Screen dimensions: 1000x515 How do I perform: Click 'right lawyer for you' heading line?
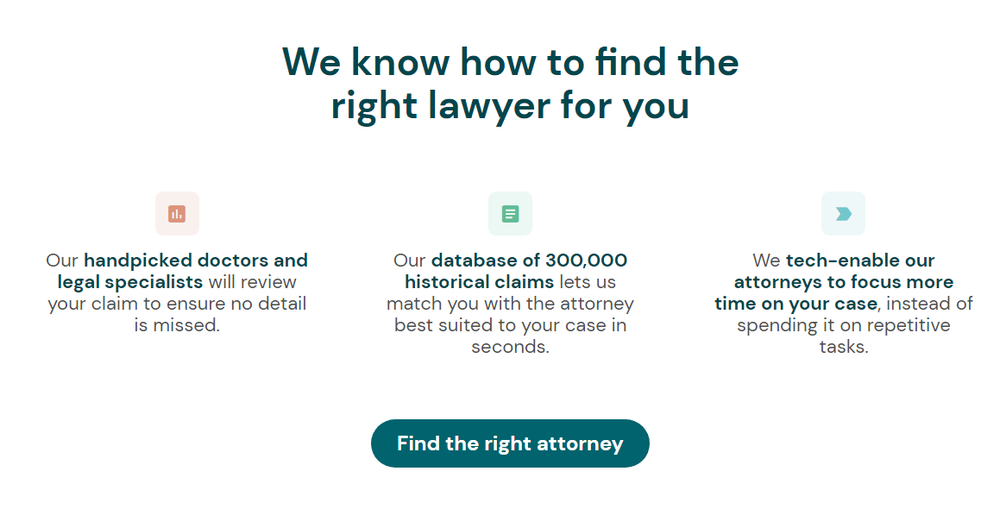[510, 106]
